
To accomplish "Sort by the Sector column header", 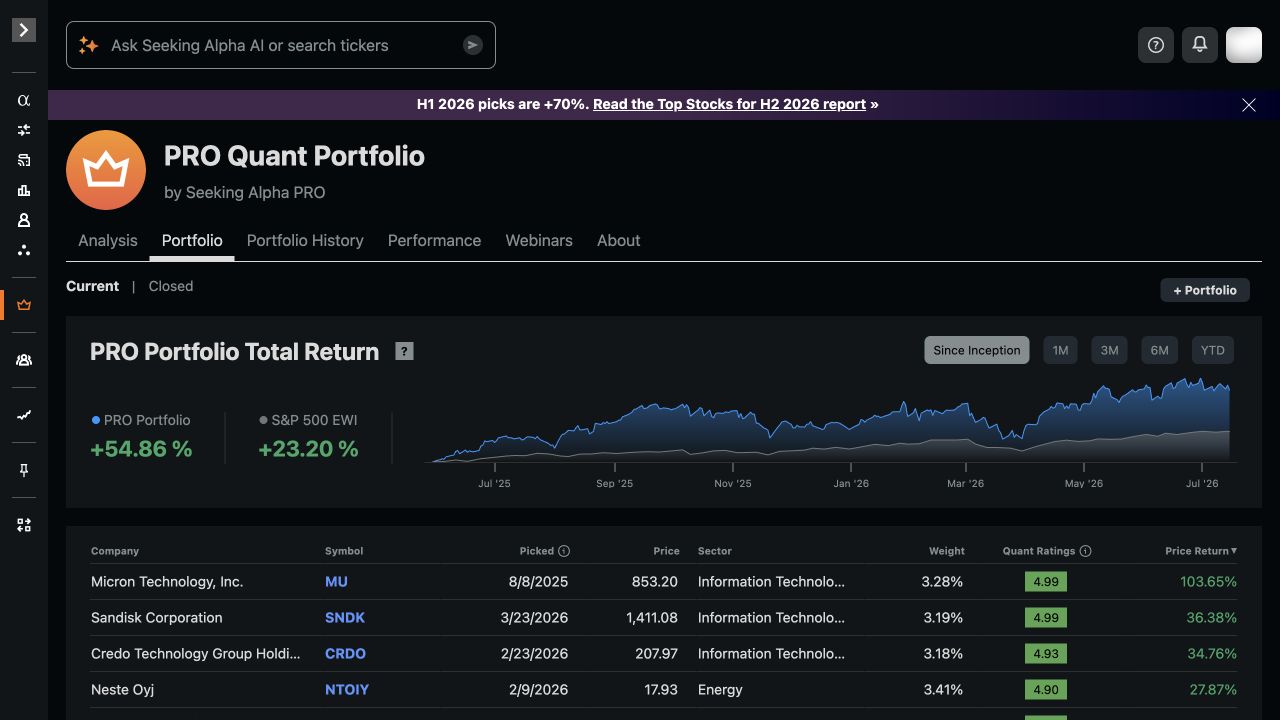I will click(x=715, y=551).
